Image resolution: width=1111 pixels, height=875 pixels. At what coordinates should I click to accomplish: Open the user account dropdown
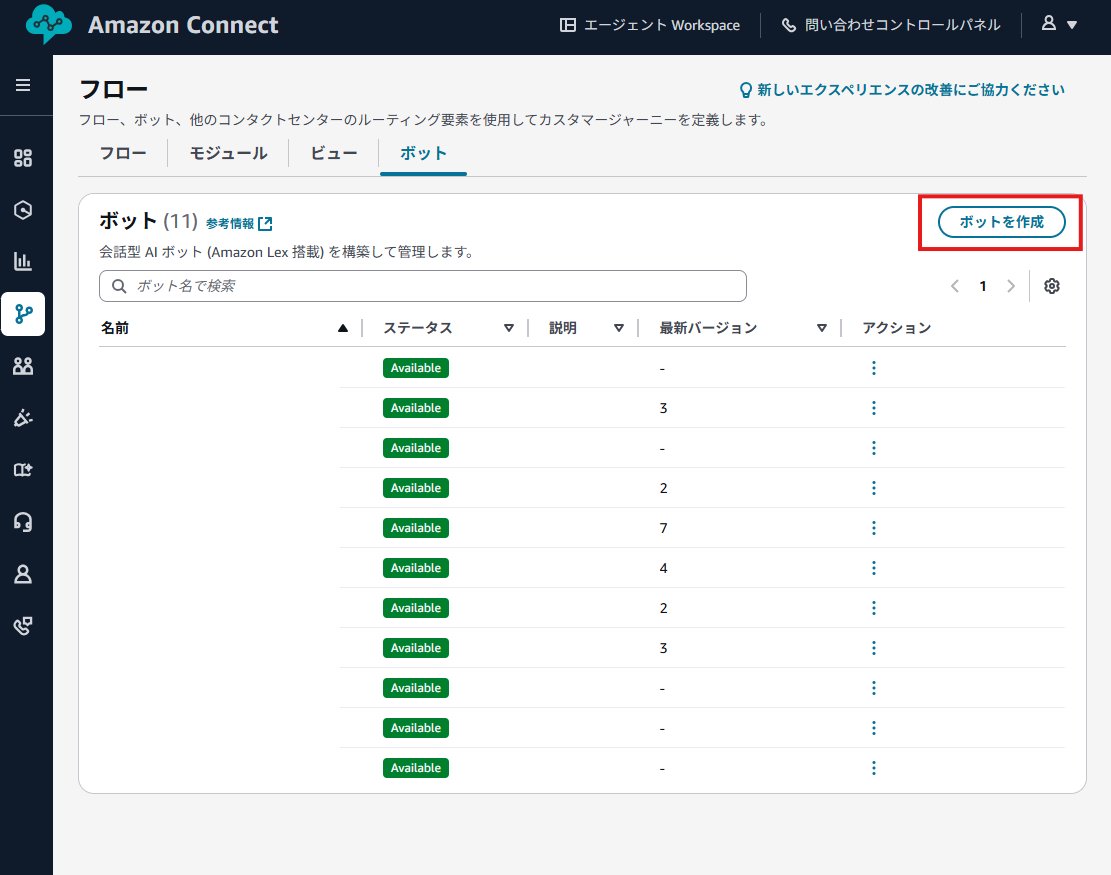[x=1059, y=25]
